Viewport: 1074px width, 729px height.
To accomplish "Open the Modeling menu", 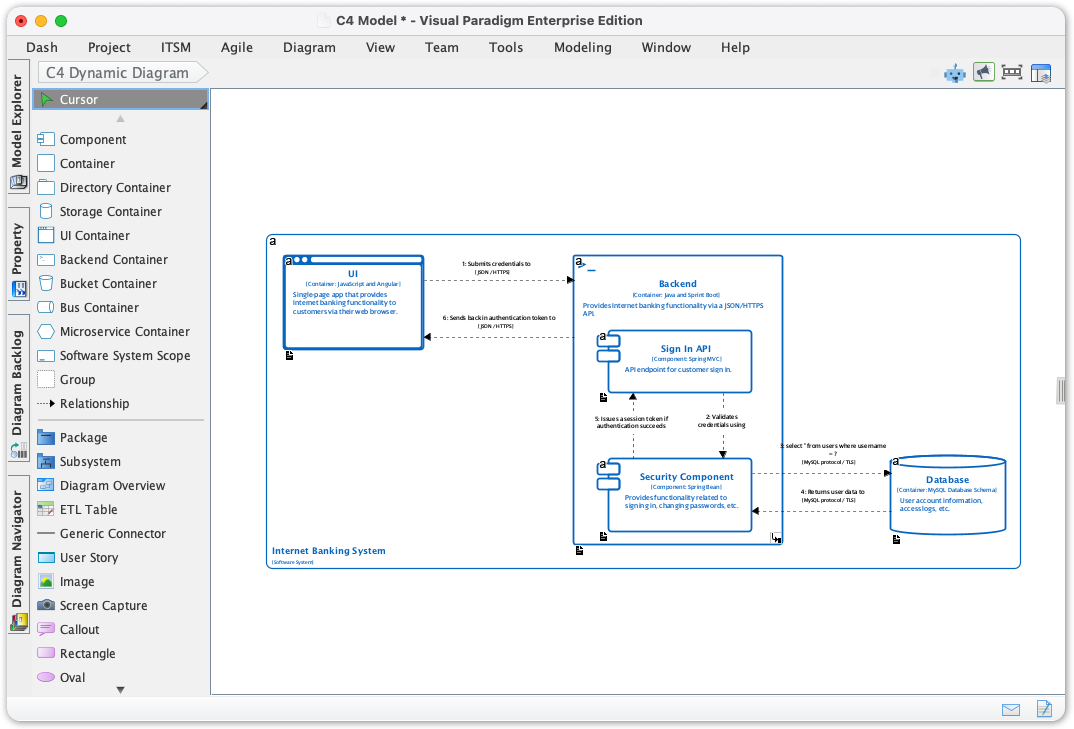I will [583, 47].
